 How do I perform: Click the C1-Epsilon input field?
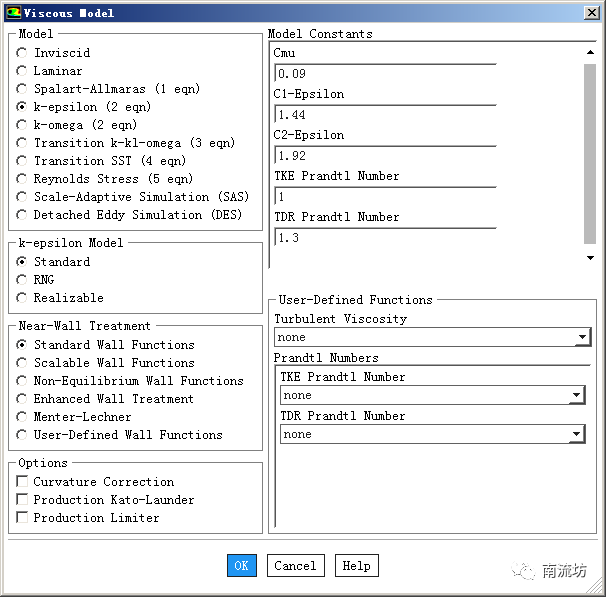point(385,114)
